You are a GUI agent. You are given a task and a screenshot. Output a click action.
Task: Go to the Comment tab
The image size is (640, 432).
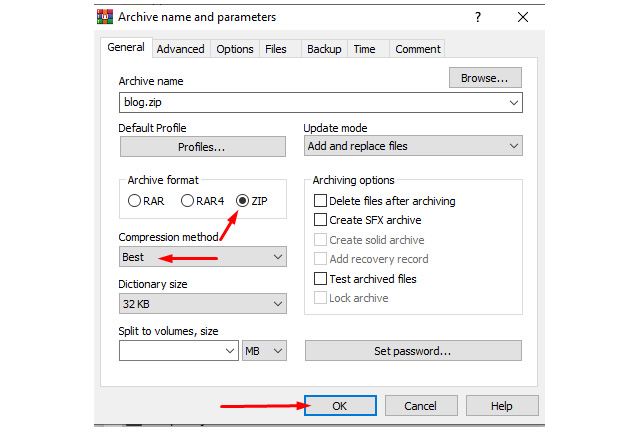pos(418,49)
